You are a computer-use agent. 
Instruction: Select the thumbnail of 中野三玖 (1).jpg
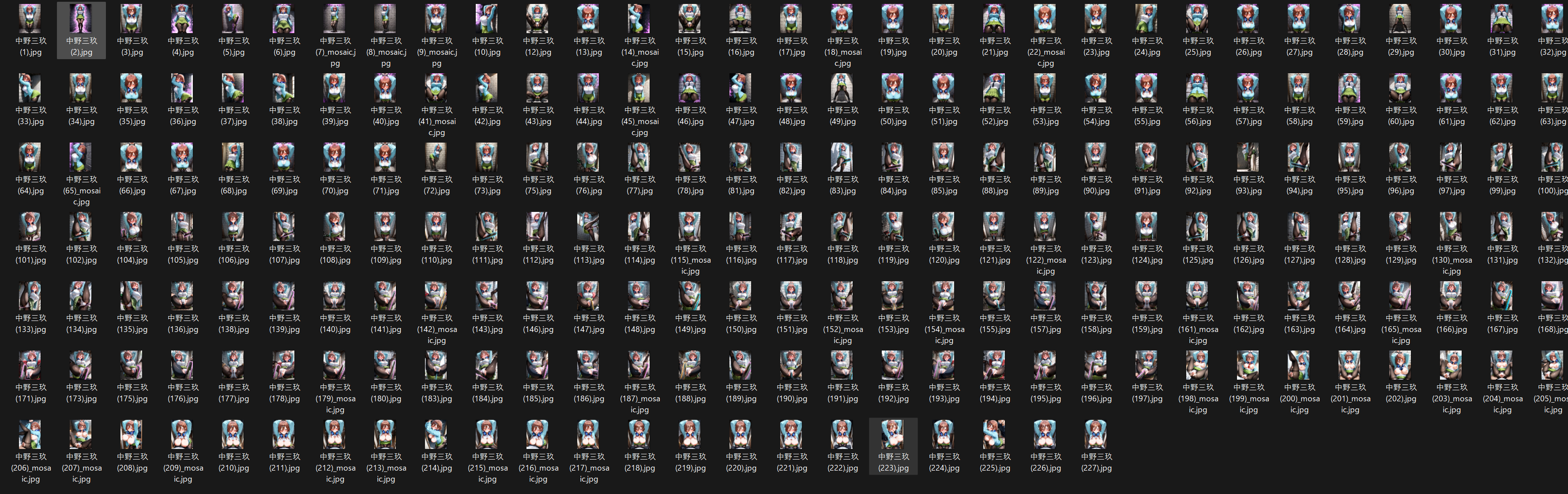30,19
